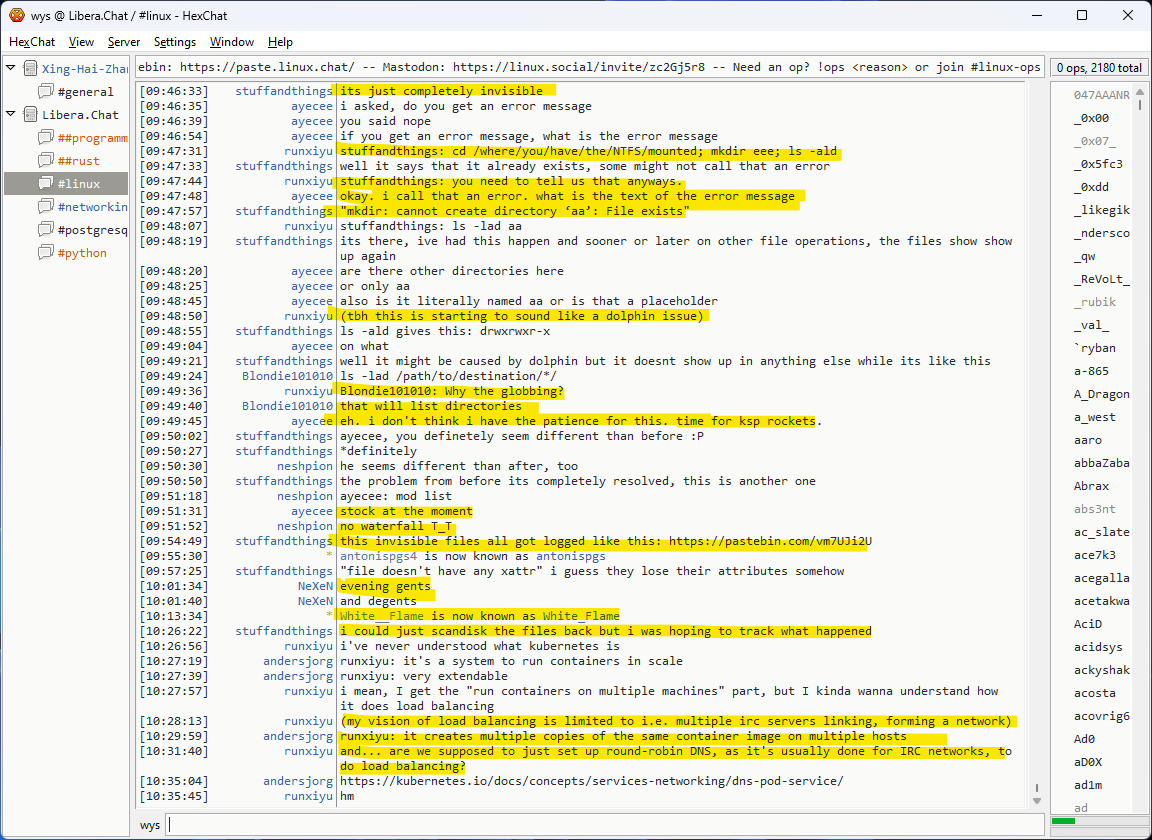
Task: Collapse the Libera.Chat server tree
Action: tap(11, 115)
